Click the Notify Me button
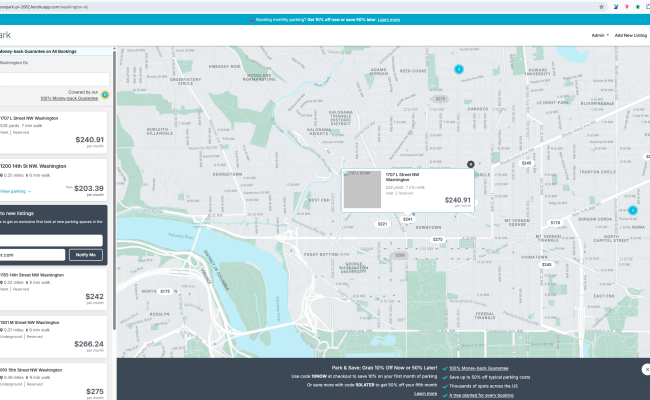Image resolution: width=650 pixels, height=400 pixels. [86, 255]
